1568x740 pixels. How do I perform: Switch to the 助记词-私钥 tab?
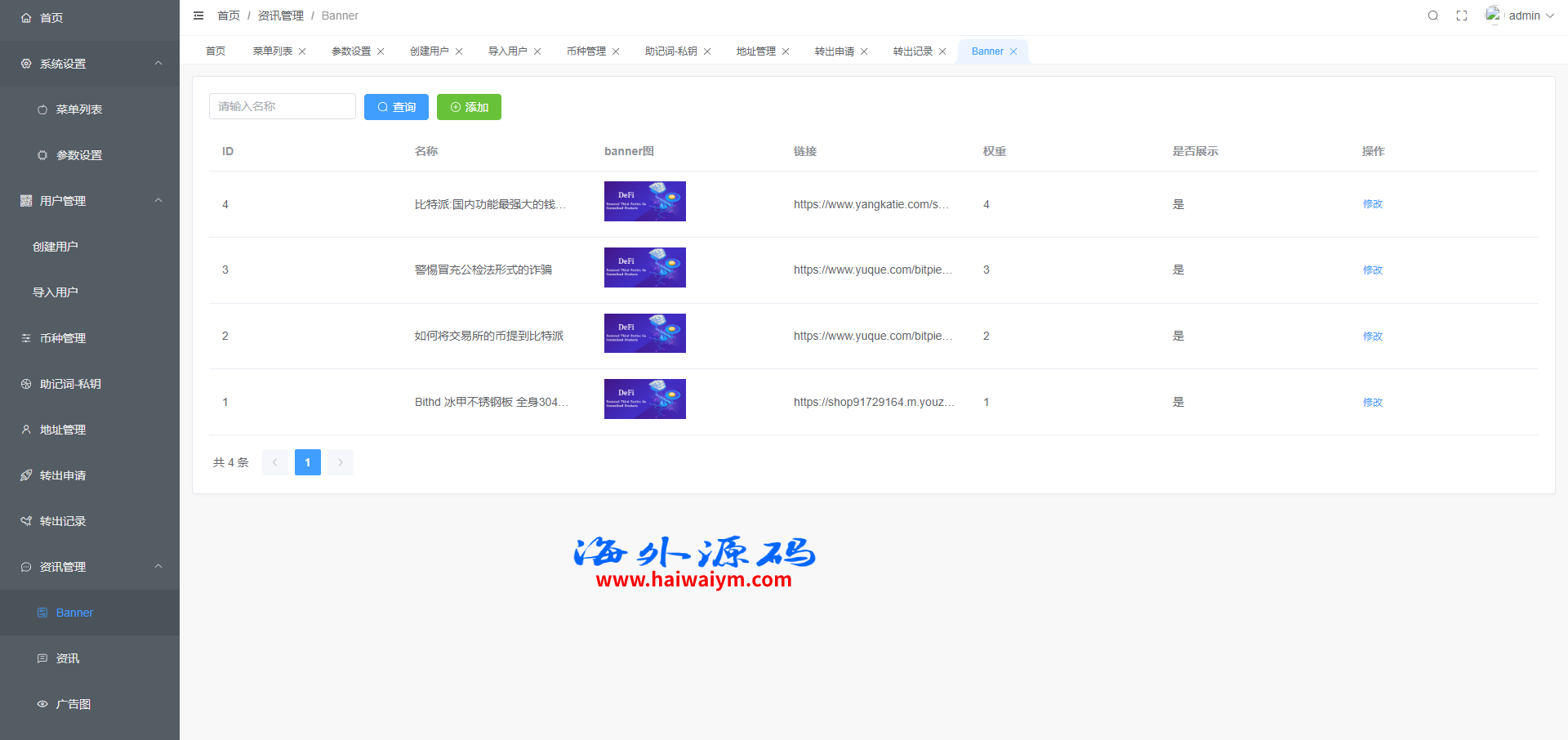(x=670, y=51)
